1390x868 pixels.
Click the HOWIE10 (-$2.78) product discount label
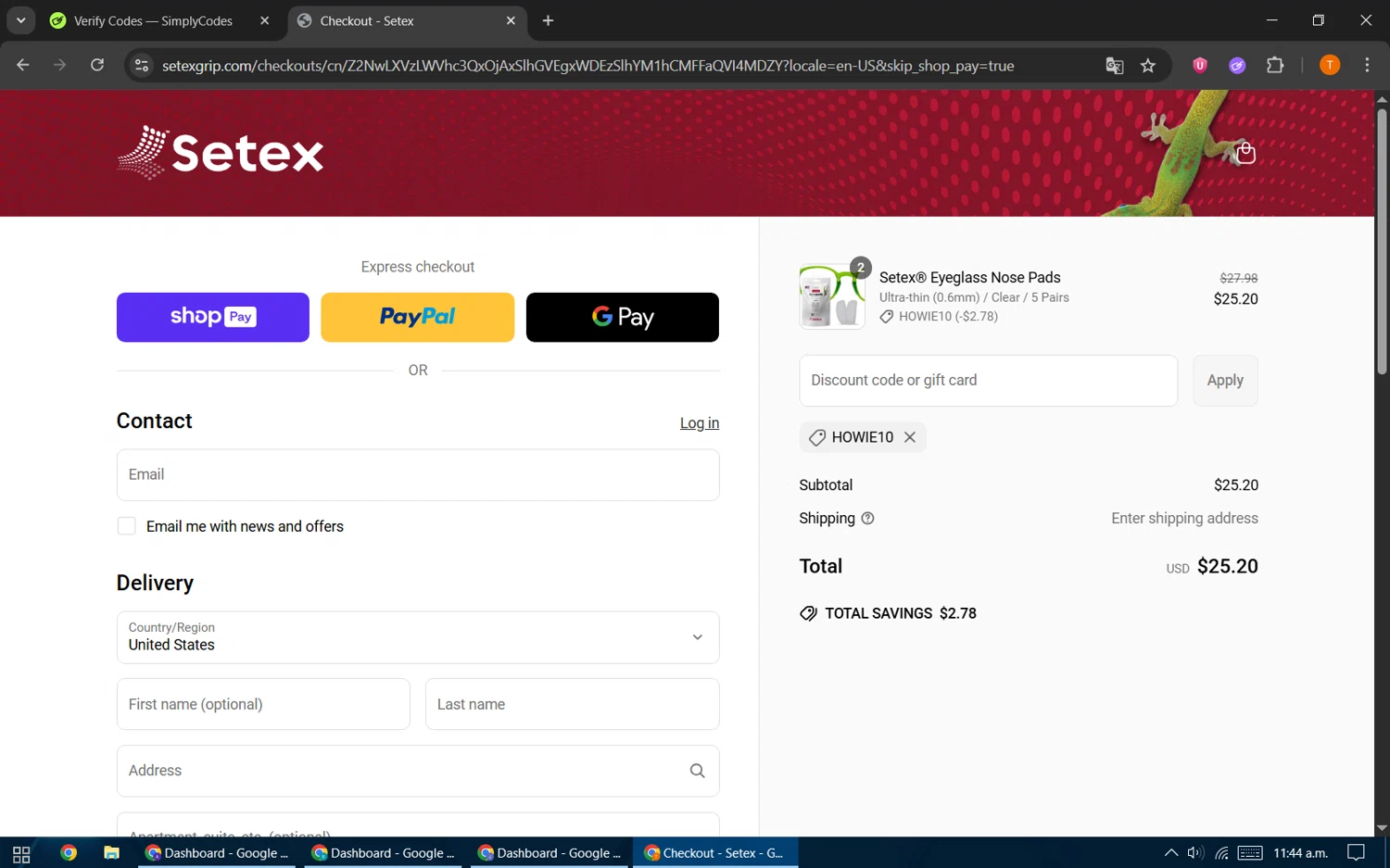(x=939, y=317)
